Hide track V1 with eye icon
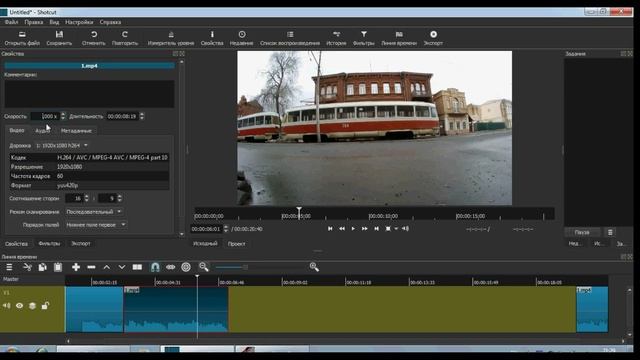The height and width of the screenshot is (360, 640). (19, 306)
